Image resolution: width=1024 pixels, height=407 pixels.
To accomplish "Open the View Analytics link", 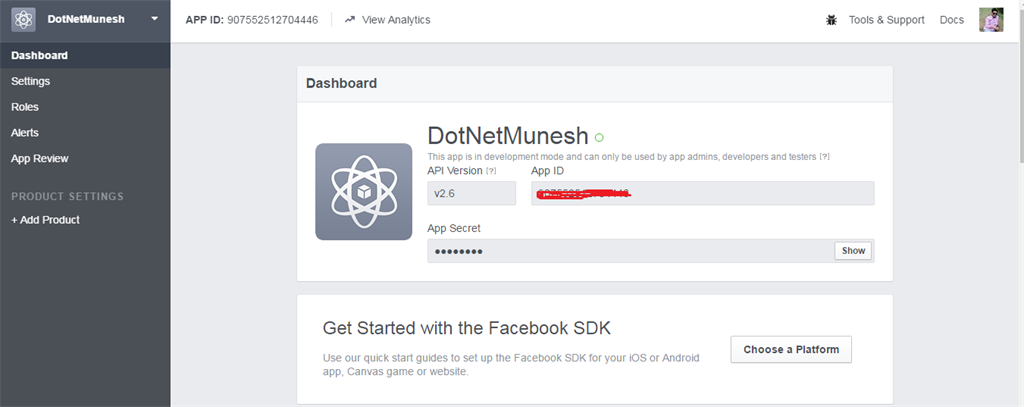I will click(396, 19).
